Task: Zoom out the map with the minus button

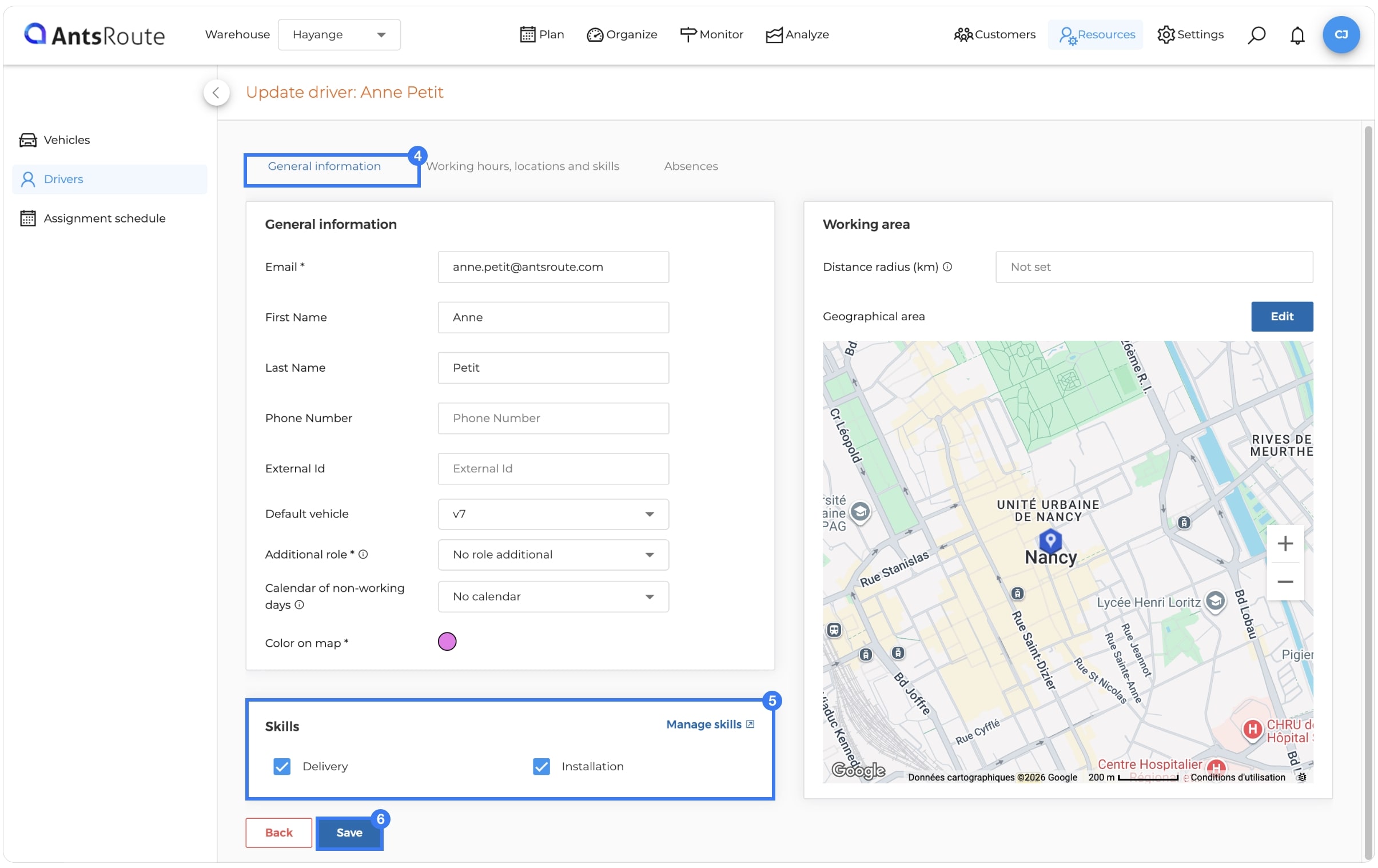Action: click(x=1285, y=582)
